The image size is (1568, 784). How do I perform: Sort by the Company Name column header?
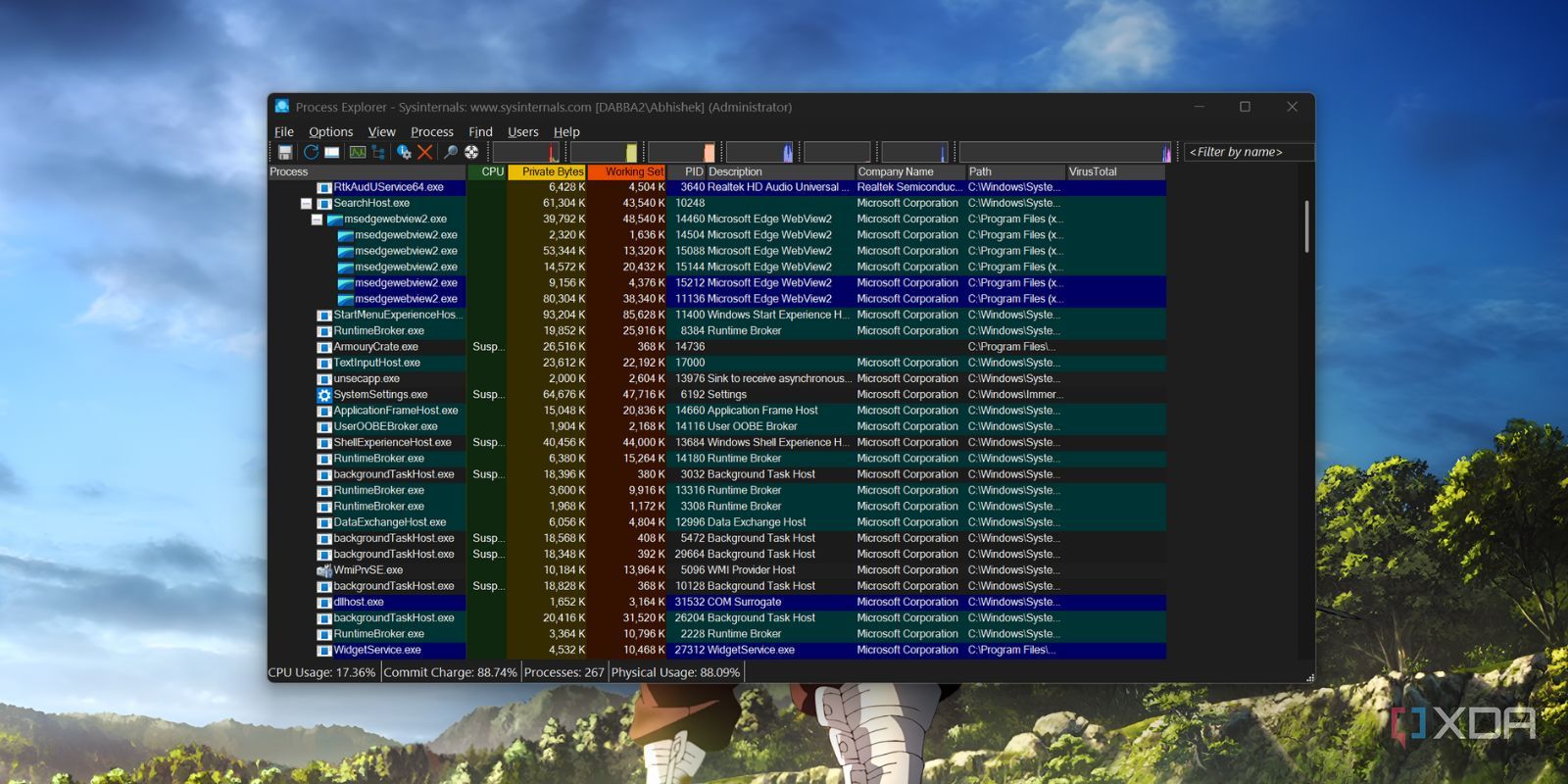910,171
